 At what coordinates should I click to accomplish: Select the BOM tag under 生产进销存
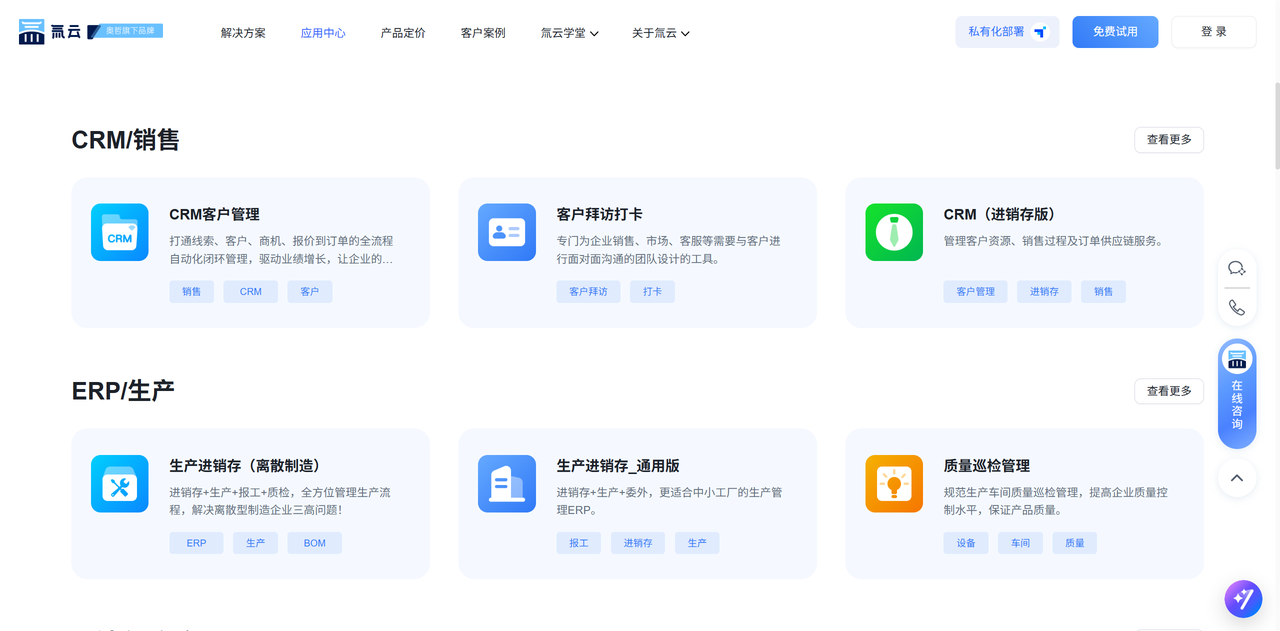[314, 543]
